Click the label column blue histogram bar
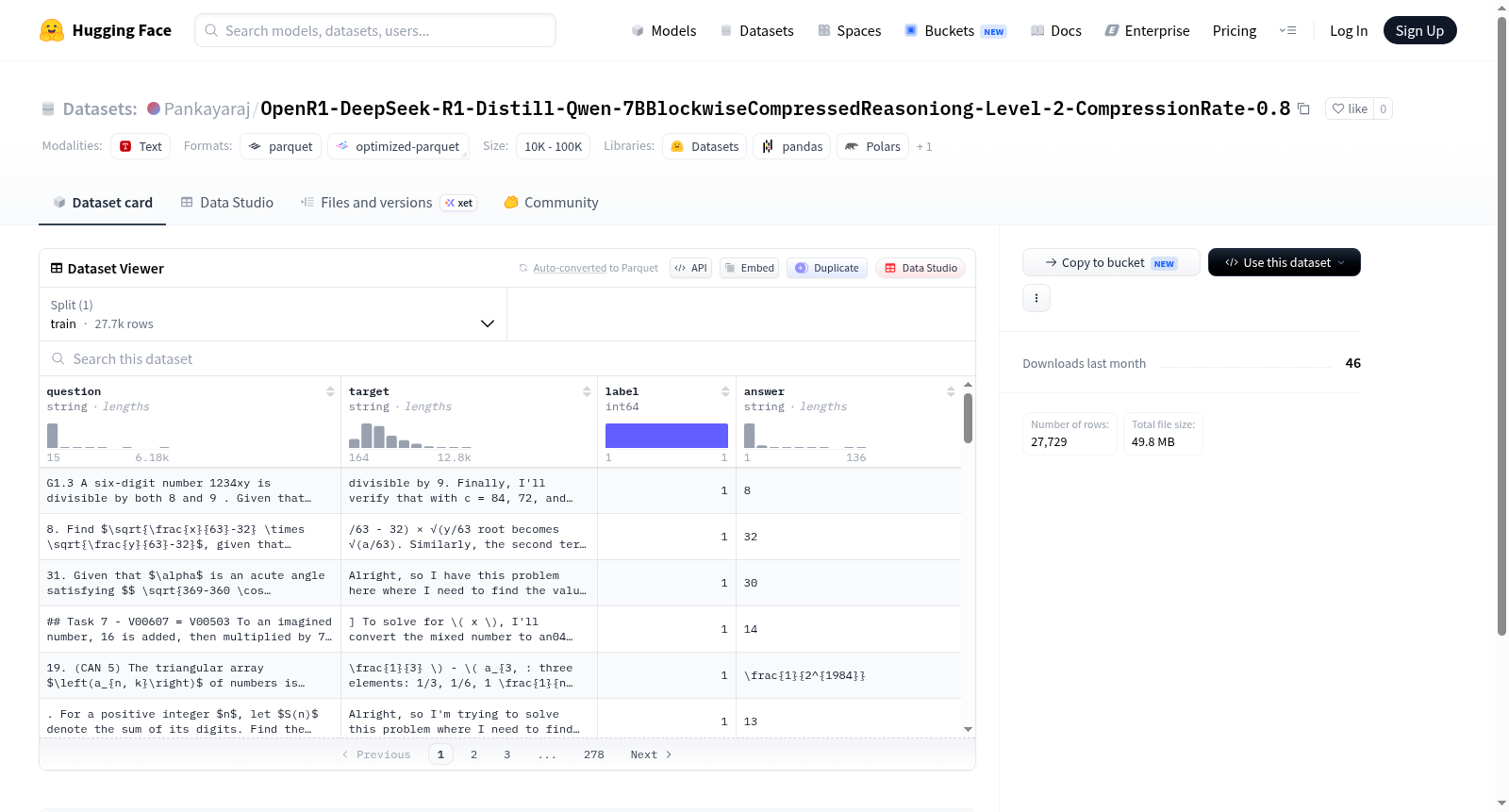Viewport: 1509px width, 812px height. (666, 436)
